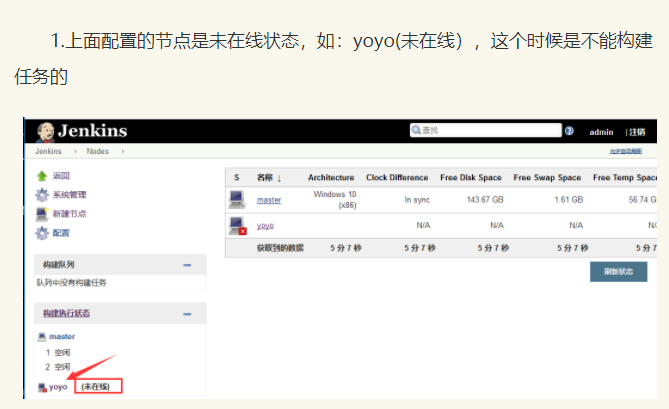Click the Jenkins butler logo

pos(45,132)
